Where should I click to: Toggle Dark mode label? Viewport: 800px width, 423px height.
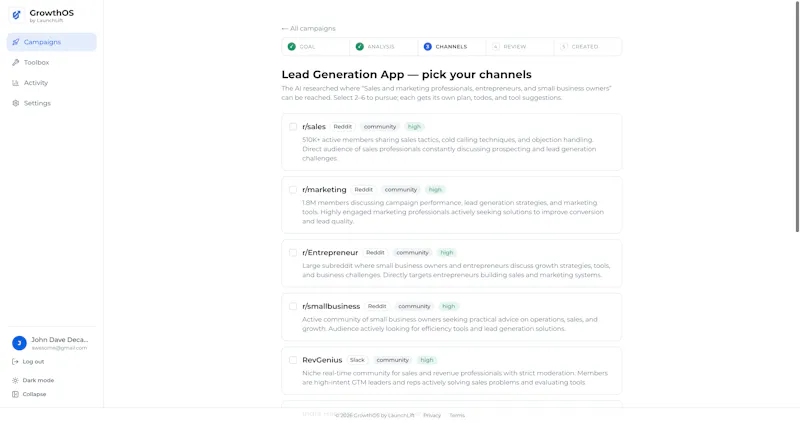[x=38, y=381]
